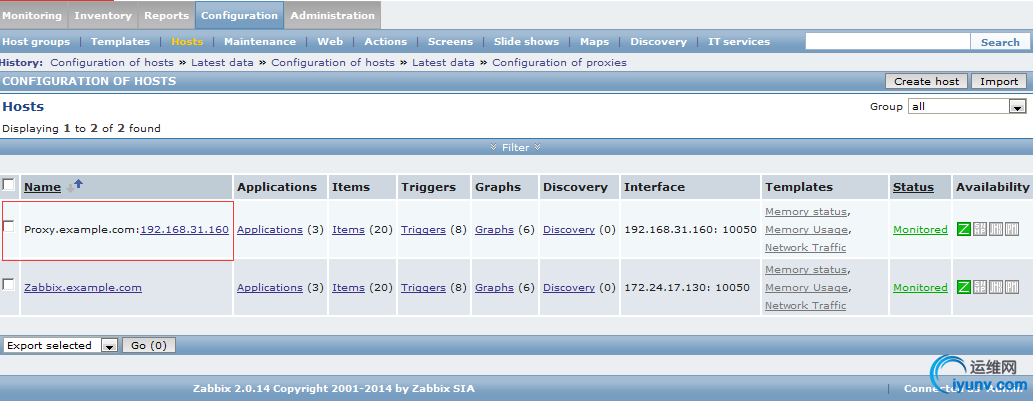
Task: Click the Create host button
Action: pyautogui.click(x=926, y=81)
